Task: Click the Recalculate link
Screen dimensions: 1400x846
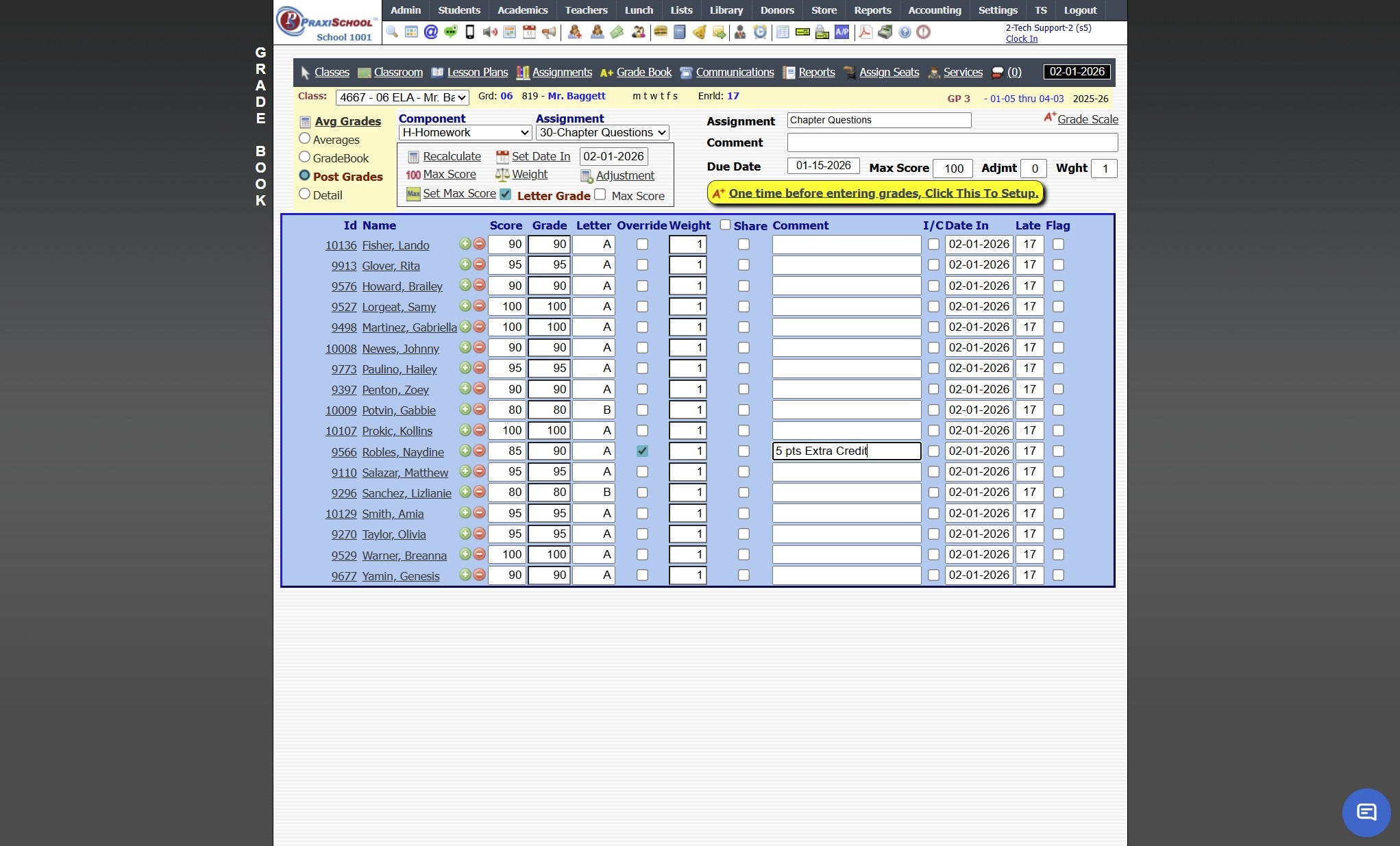Action: click(452, 156)
